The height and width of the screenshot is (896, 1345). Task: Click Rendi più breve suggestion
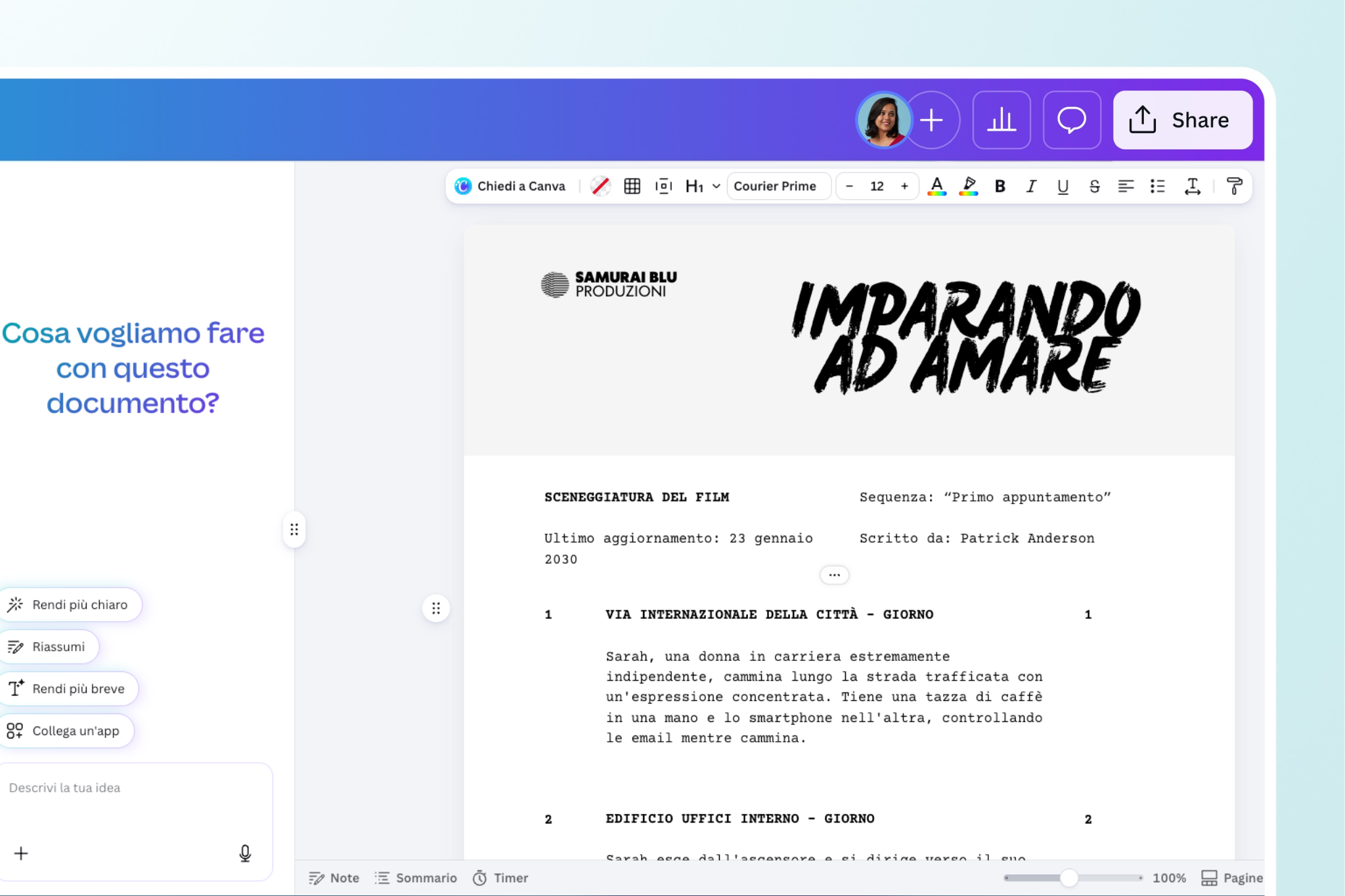[x=68, y=689]
